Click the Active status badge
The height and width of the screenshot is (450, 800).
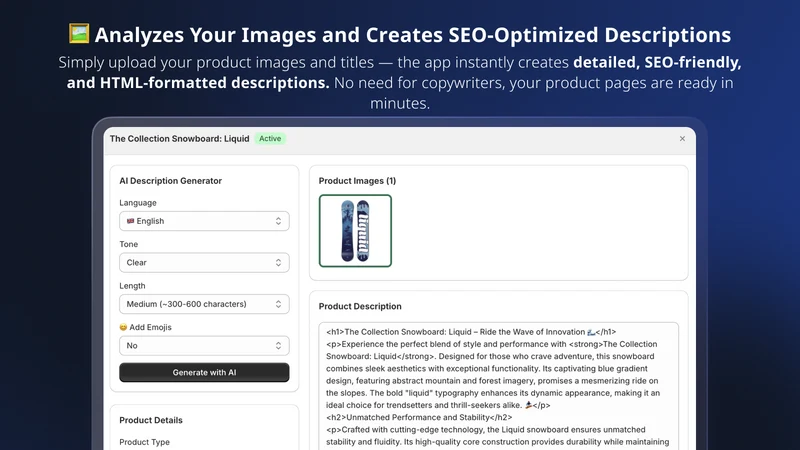[x=270, y=139]
